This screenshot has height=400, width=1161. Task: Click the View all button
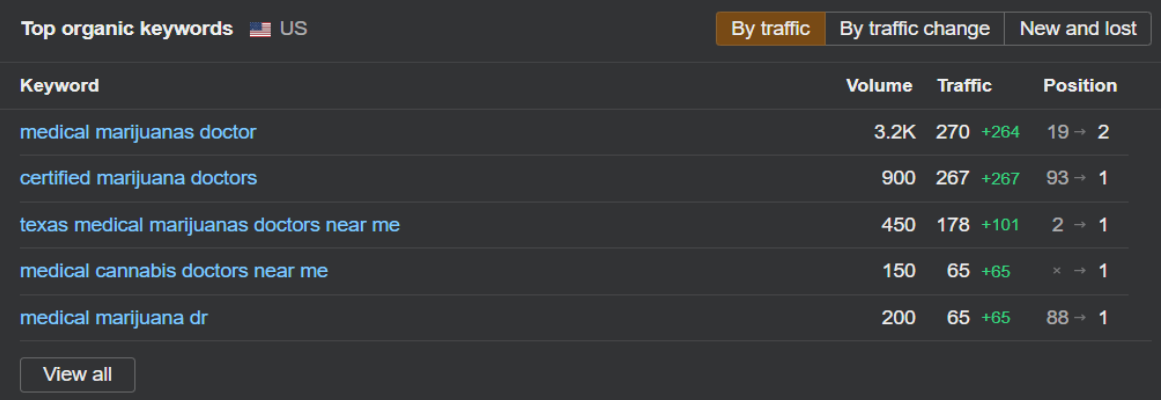(x=78, y=375)
